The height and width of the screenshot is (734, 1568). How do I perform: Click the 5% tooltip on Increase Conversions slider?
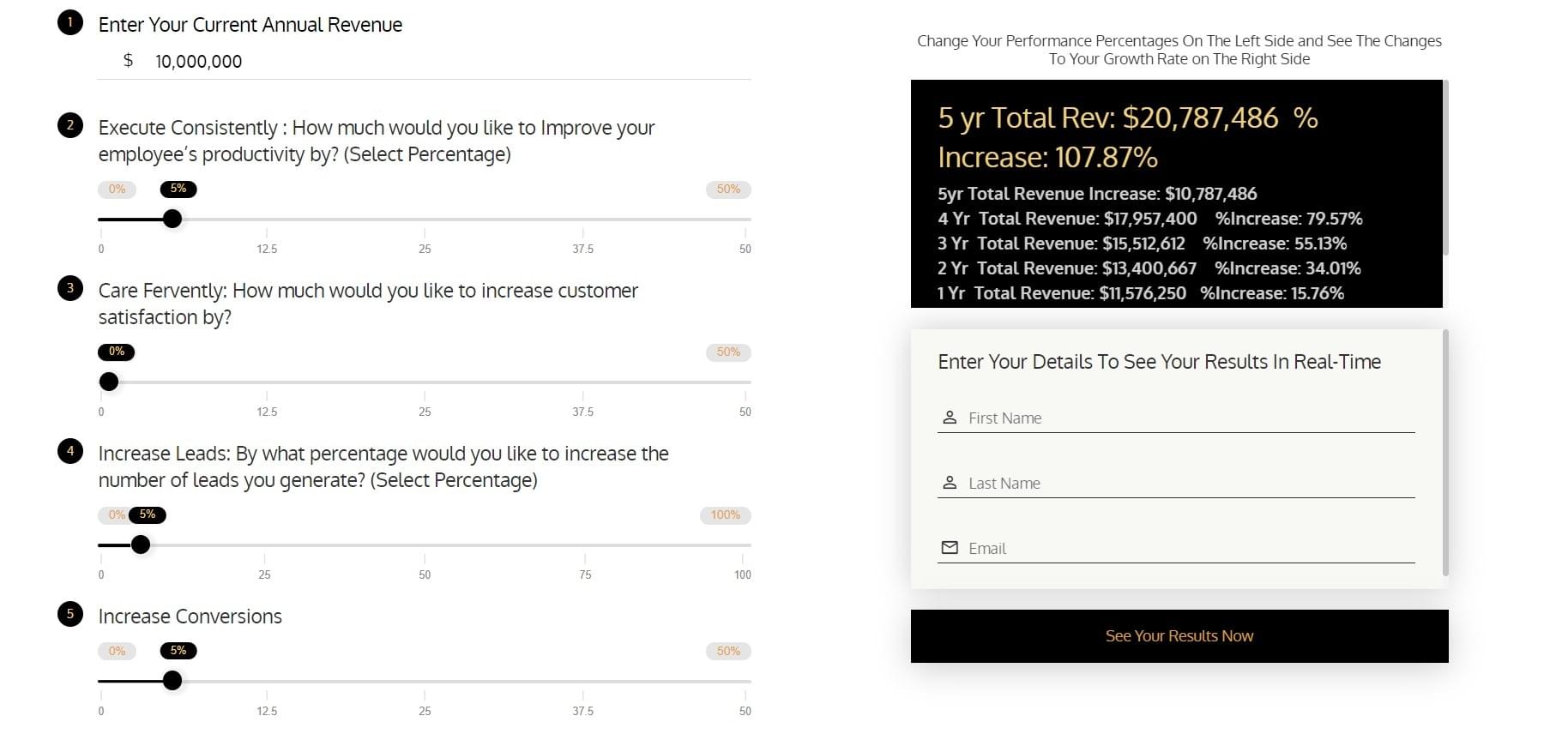click(x=178, y=651)
